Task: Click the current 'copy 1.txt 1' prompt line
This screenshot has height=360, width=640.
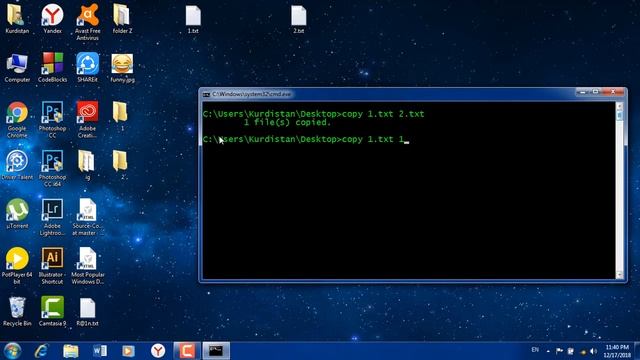Action: tap(306, 139)
